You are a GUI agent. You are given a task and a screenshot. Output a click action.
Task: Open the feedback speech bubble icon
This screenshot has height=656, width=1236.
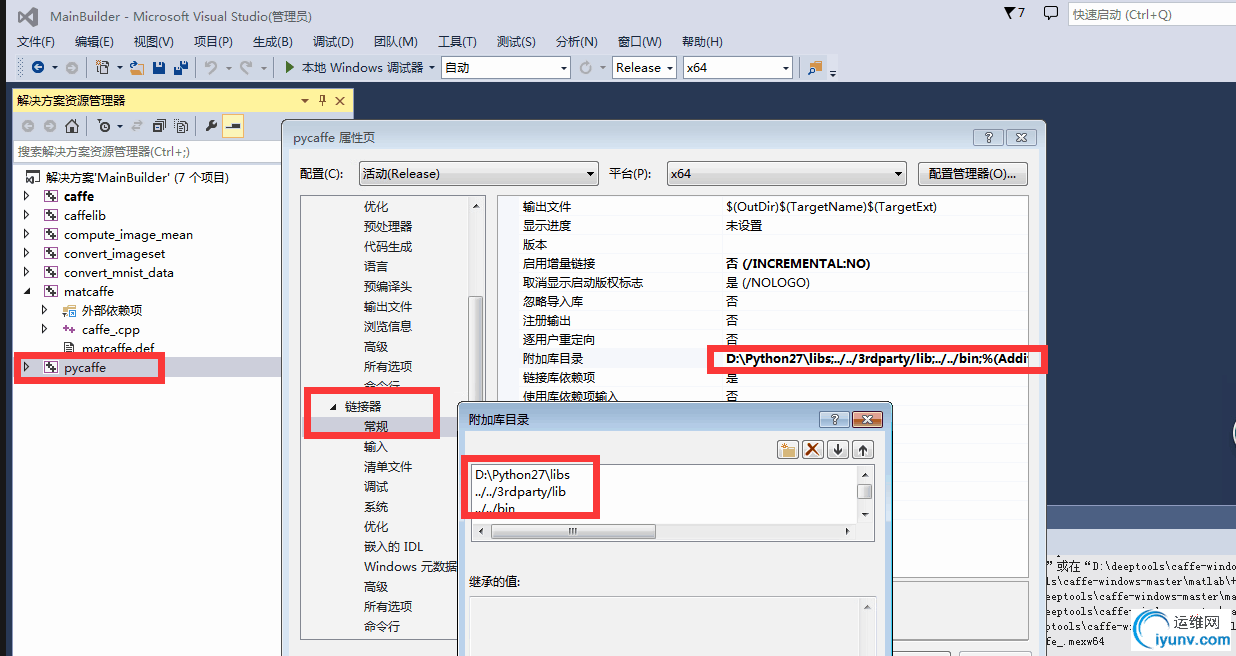[x=1050, y=13]
